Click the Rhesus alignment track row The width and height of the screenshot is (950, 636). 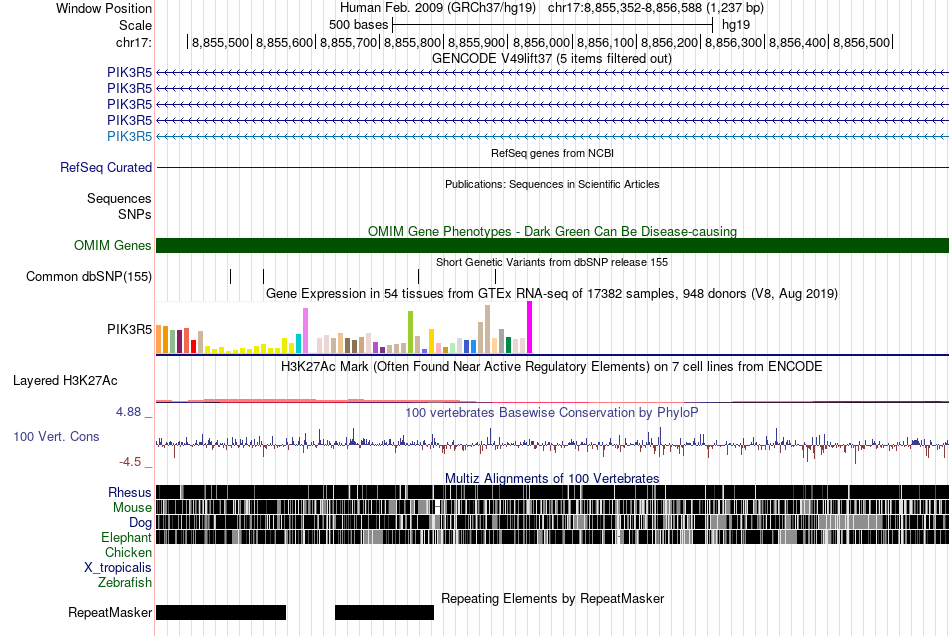pos(553,492)
